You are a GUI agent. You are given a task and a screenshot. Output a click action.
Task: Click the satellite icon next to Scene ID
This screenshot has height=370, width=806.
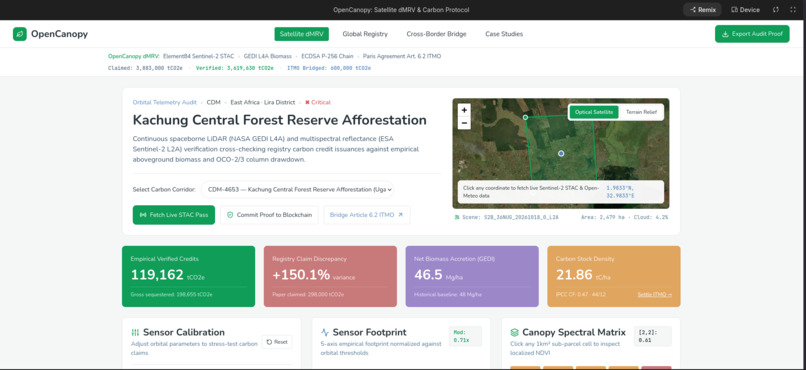(457, 217)
